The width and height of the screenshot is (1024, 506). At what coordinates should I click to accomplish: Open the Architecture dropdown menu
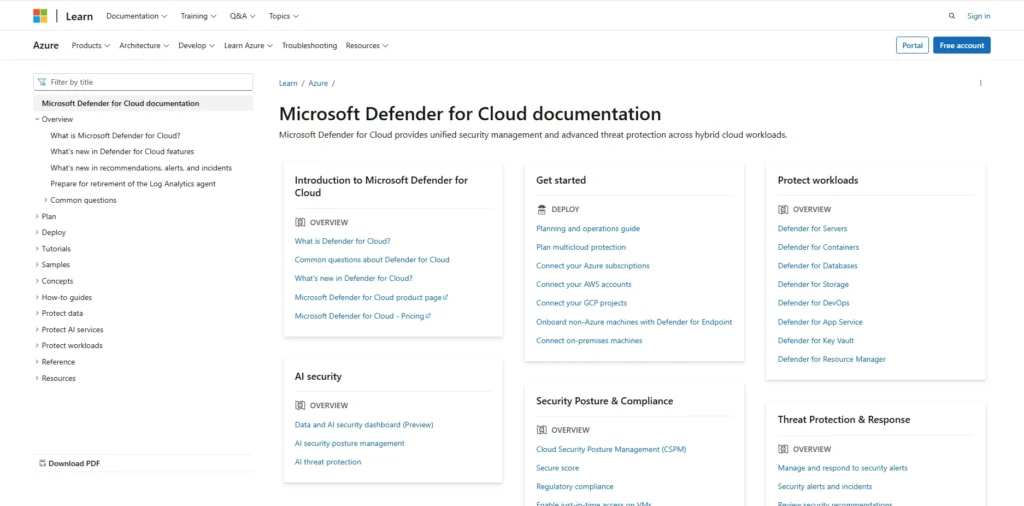click(x=144, y=46)
